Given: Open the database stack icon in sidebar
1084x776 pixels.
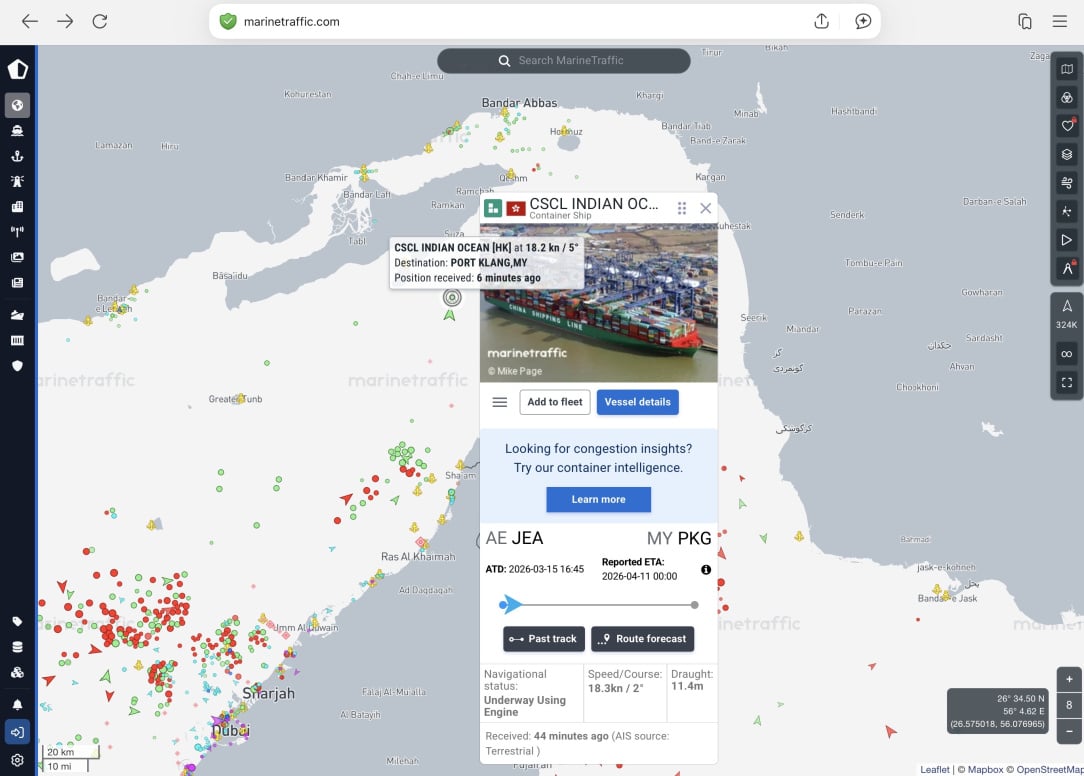Looking at the screenshot, I should point(17,647).
